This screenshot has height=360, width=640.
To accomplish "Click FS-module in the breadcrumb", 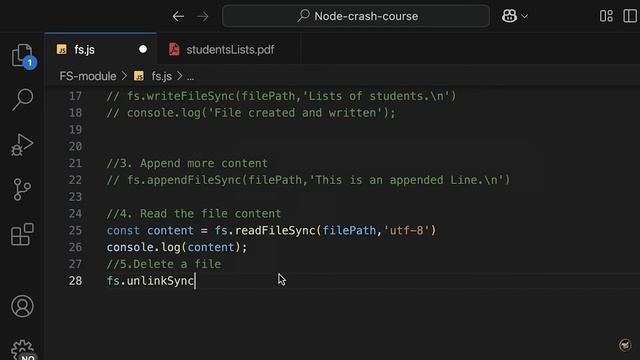I will (88, 76).
